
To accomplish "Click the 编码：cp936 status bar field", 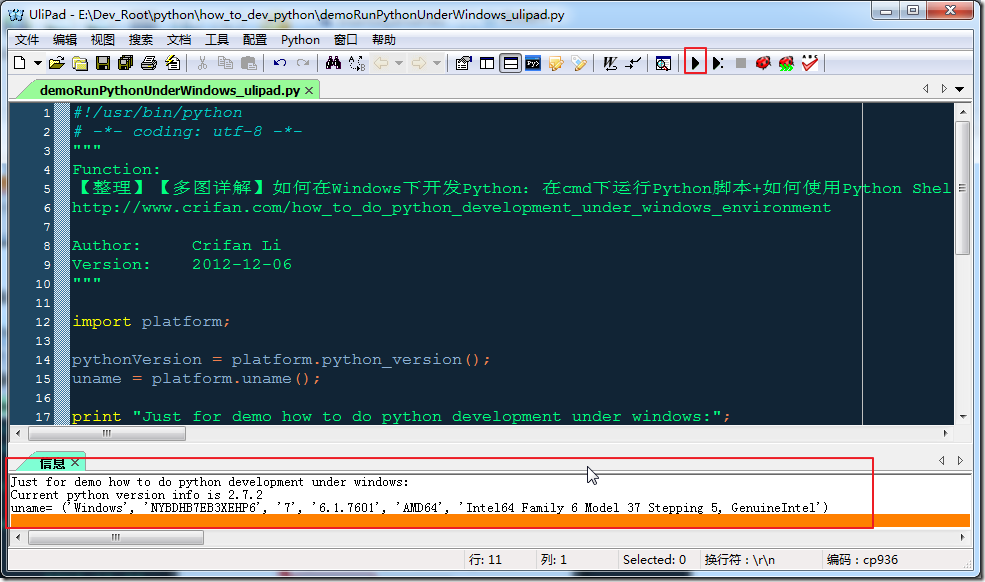I will click(x=862, y=559).
